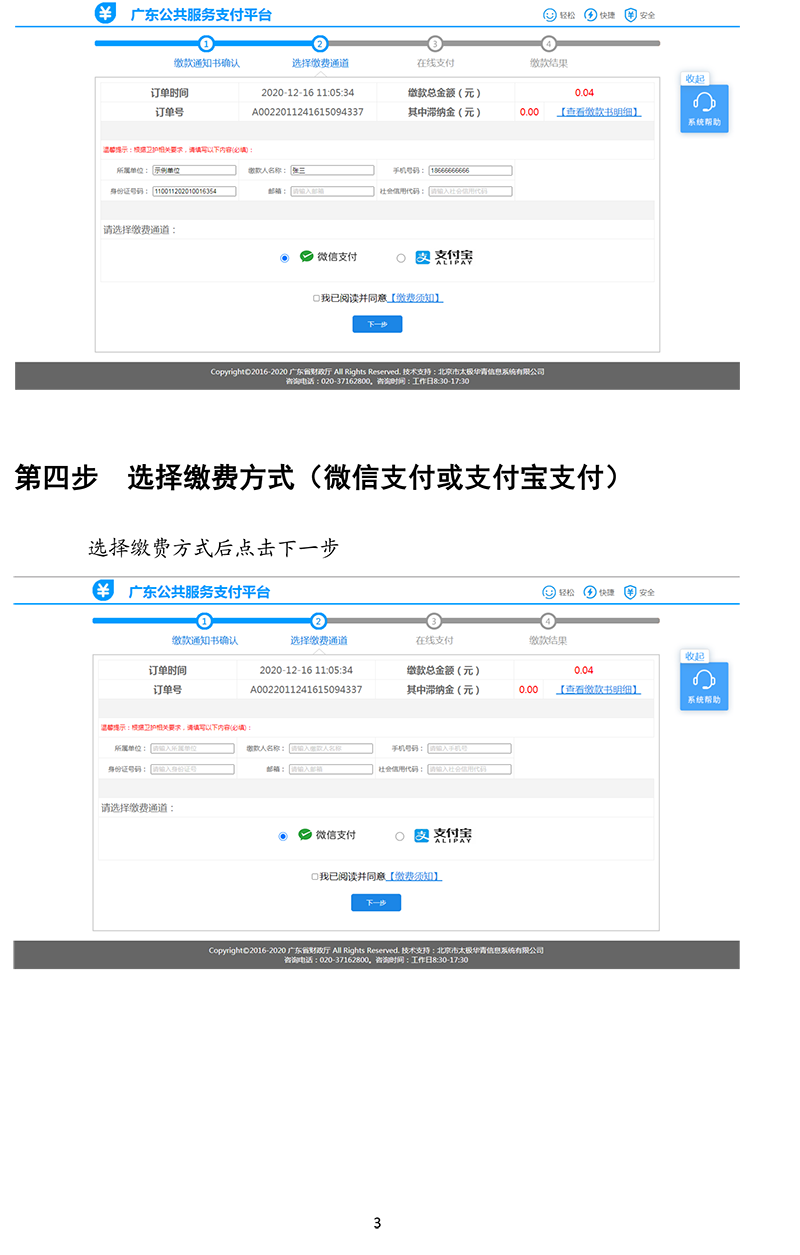Click 身份证号码 field containing 110011202010016354
800x1255 pixels.
pos(194,191)
